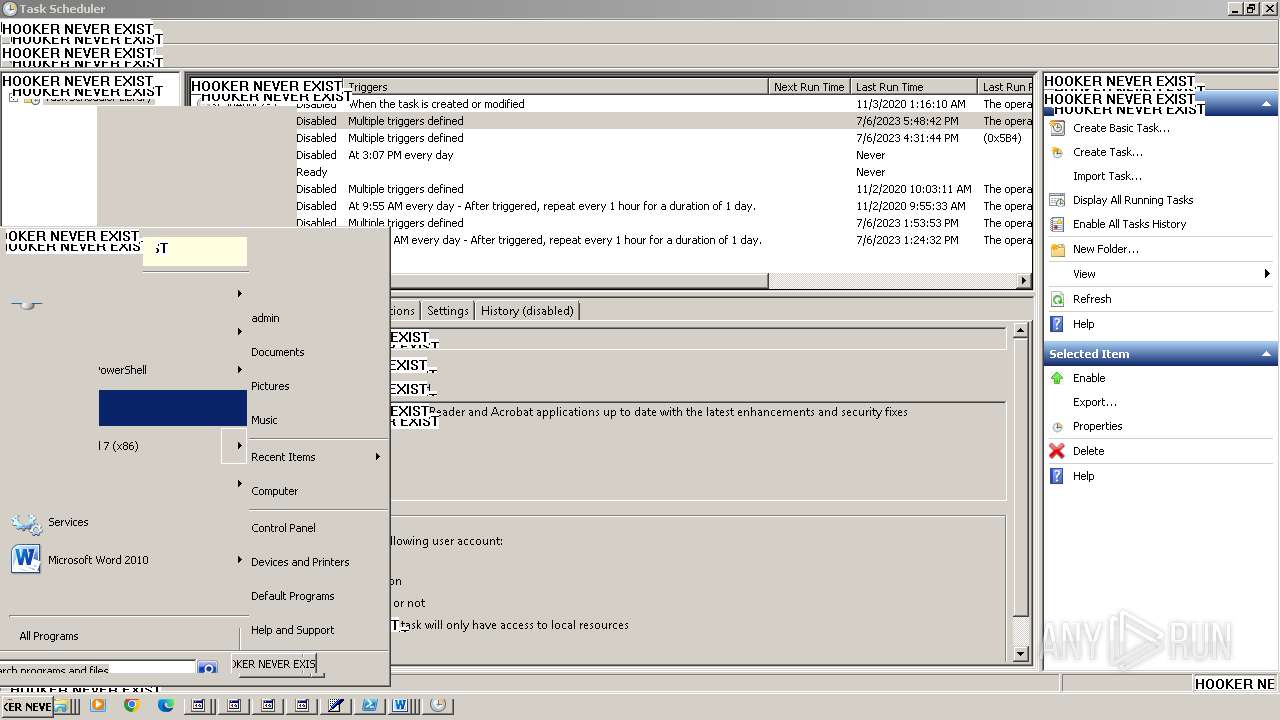Open the Word taskbar button
This screenshot has width=1280, height=720.
pos(402,705)
